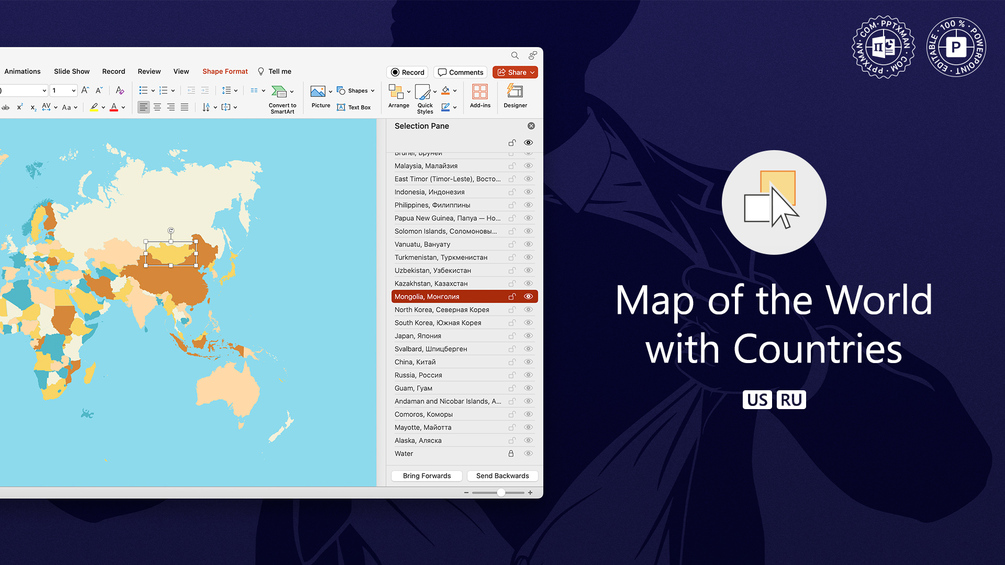
Task: Open the Arrange dropdown arrow
Action: click(408, 92)
